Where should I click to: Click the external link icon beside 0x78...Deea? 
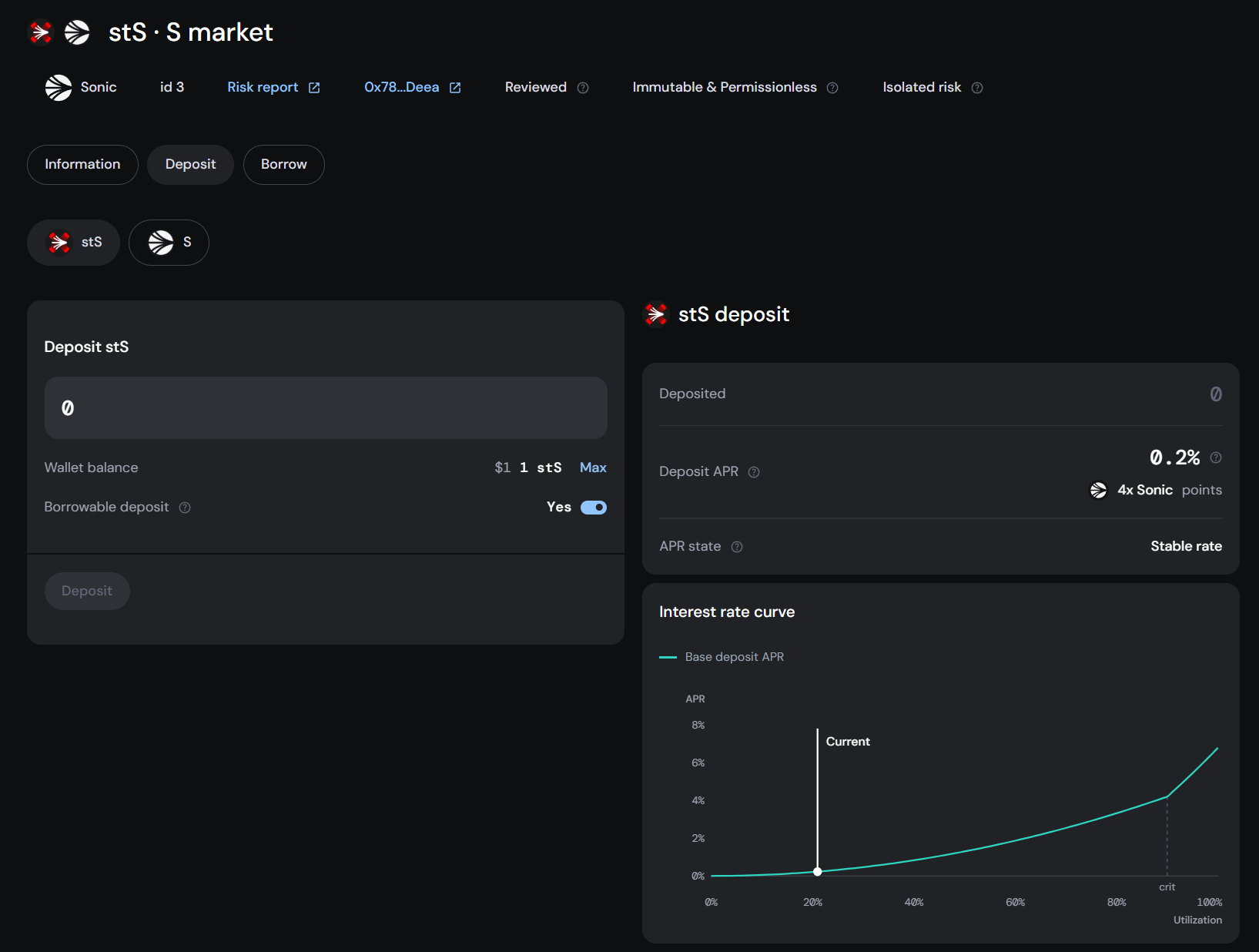[x=454, y=87]
